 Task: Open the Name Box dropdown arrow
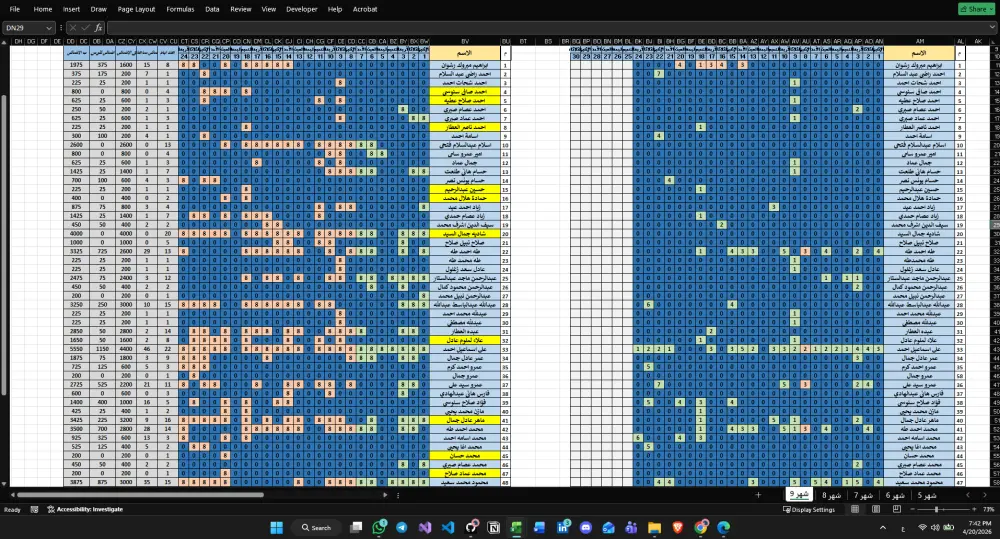[48, 28]
